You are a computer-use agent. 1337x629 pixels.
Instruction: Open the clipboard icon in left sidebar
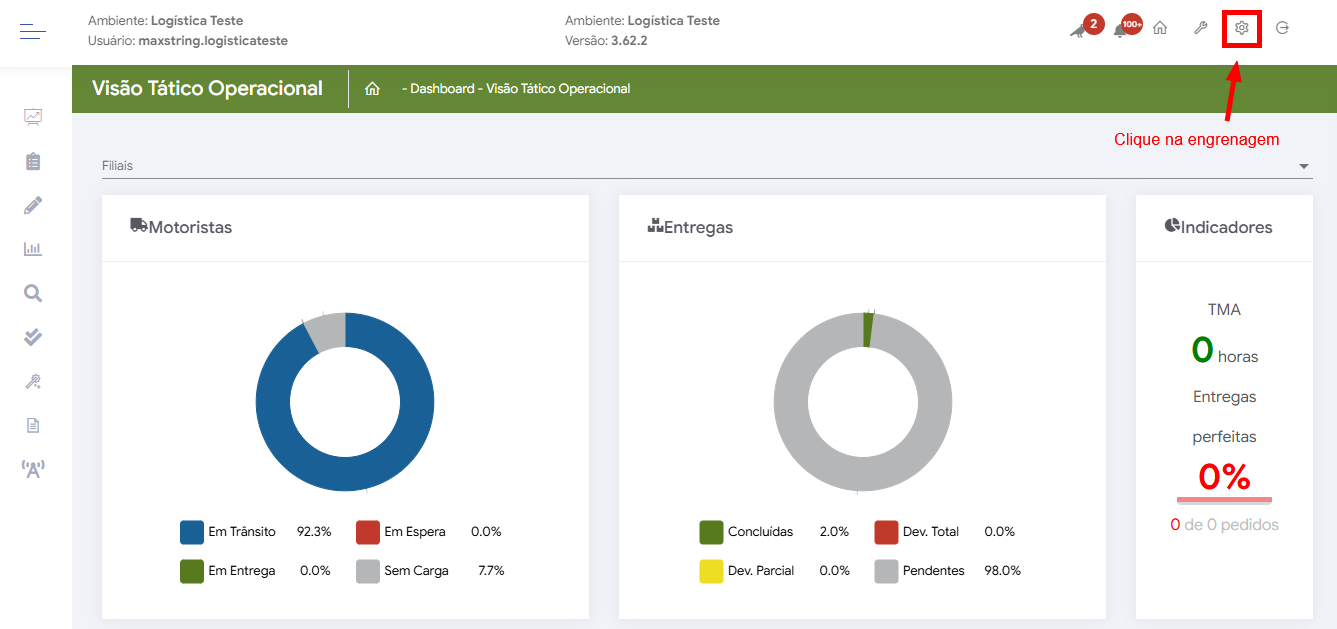(x=33, y=161)
